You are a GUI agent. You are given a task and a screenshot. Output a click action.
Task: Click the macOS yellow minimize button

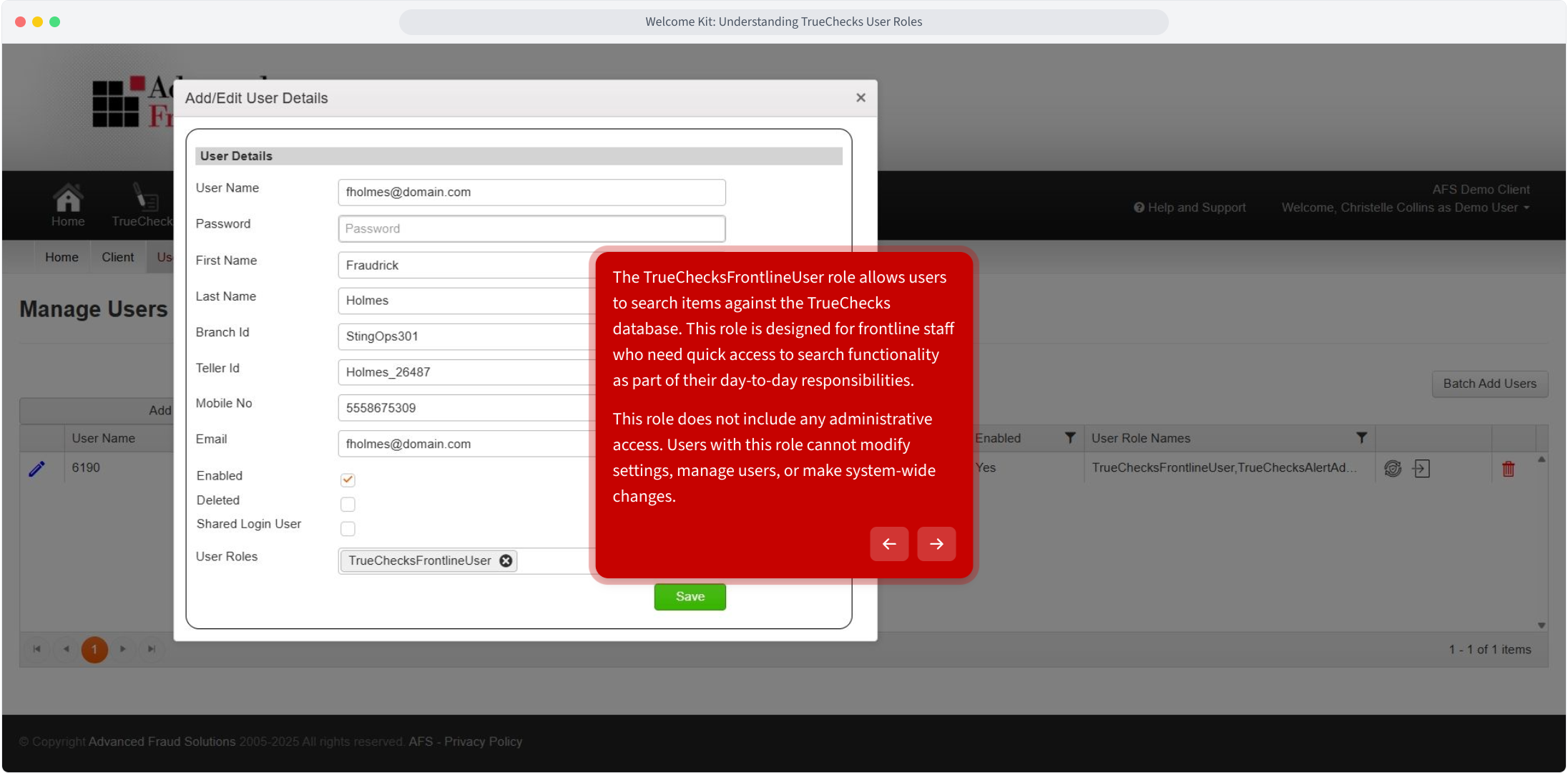point(37,21)
